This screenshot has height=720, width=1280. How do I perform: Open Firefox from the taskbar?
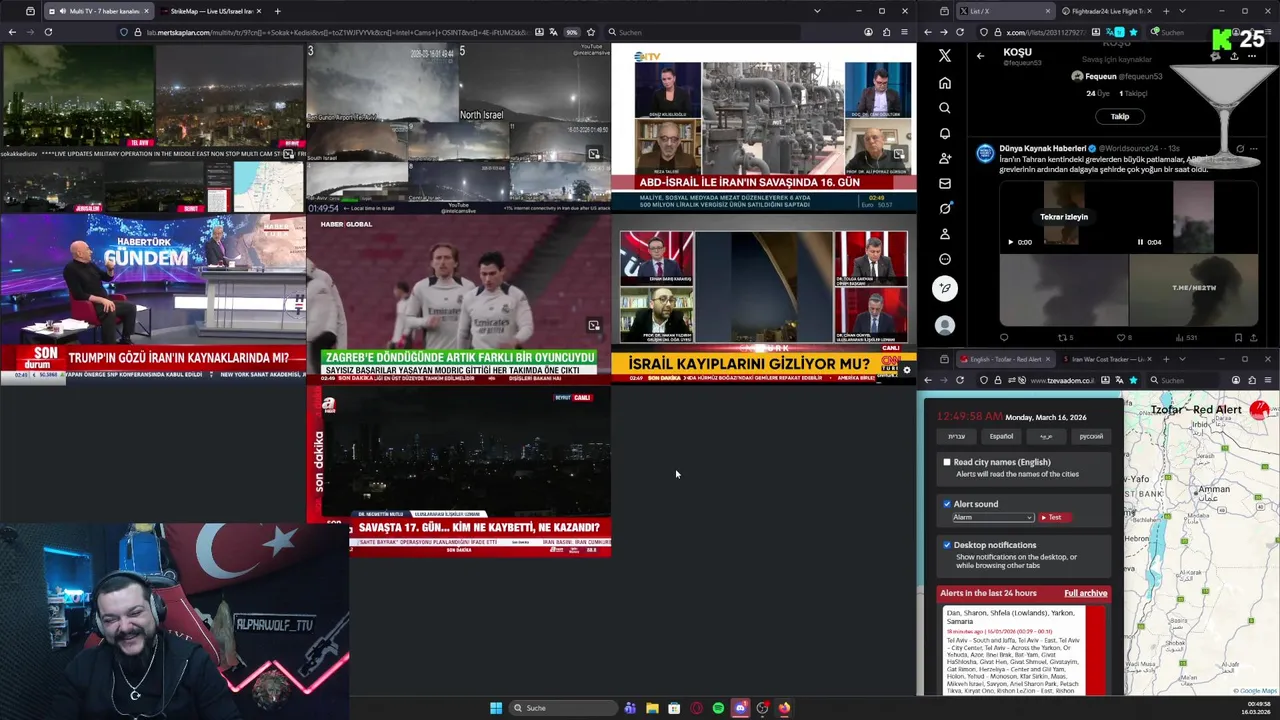click(x=784, y=708)
